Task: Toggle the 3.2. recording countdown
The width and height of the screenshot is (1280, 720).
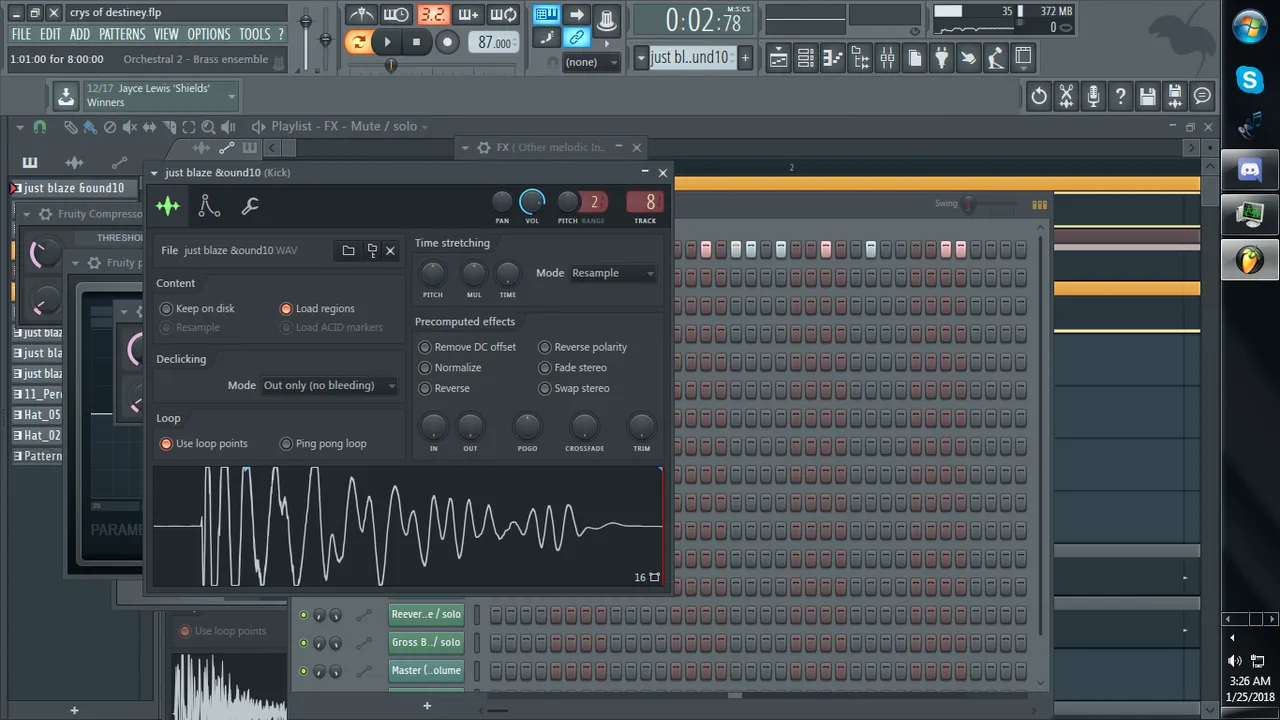Action: tap(433, 15)
